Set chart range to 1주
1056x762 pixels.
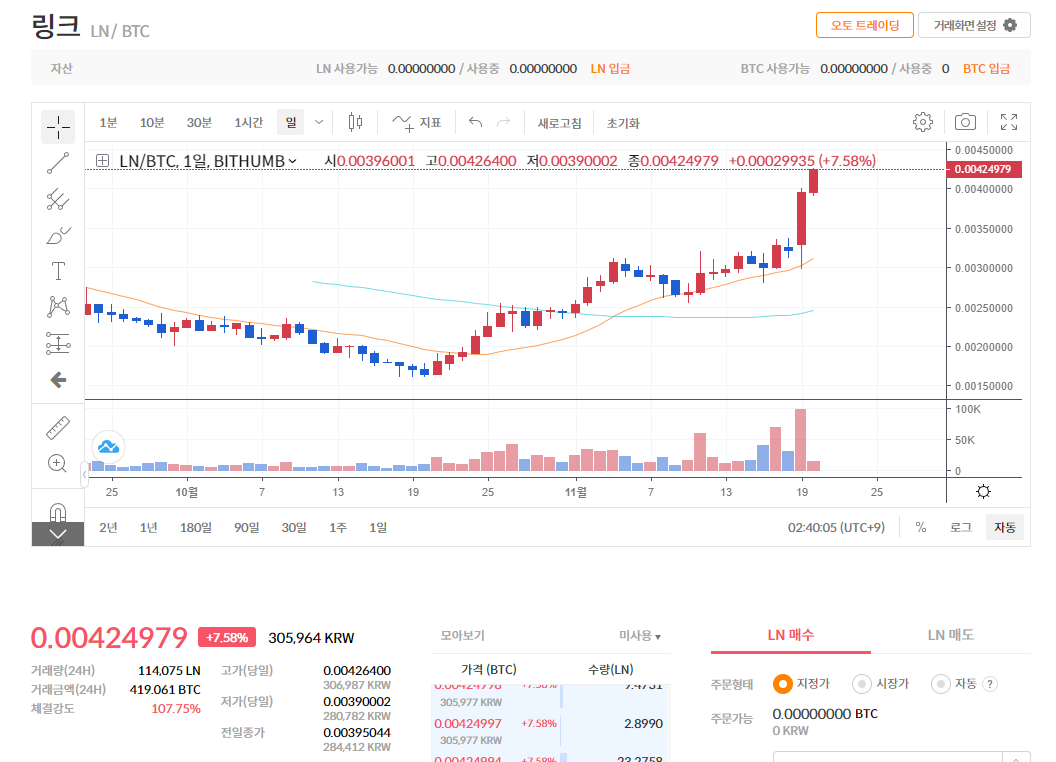(338, 528)
